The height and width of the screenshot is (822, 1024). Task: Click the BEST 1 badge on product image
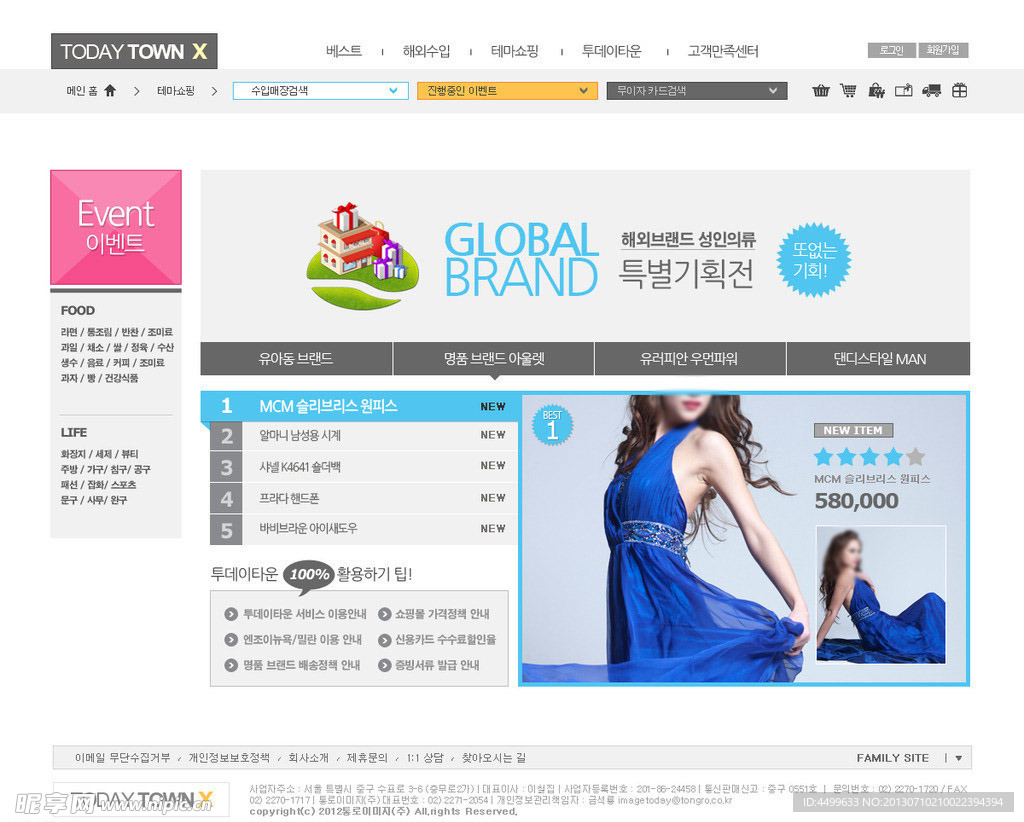click(552, 426)
